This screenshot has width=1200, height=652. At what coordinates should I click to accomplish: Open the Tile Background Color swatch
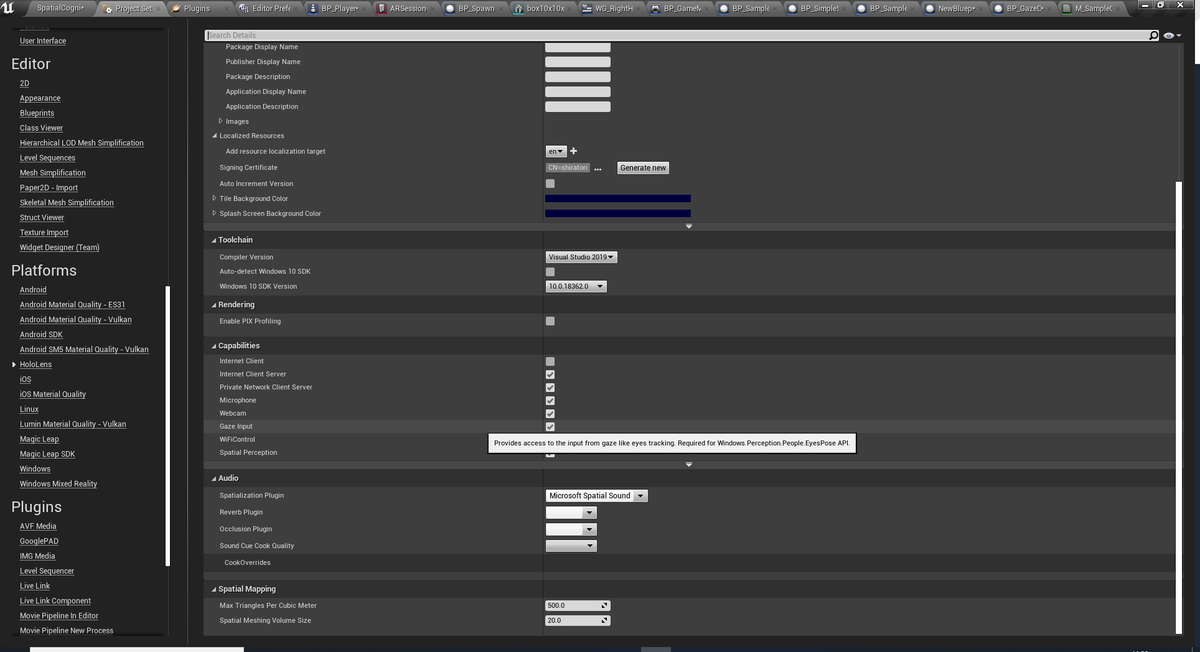618,198
